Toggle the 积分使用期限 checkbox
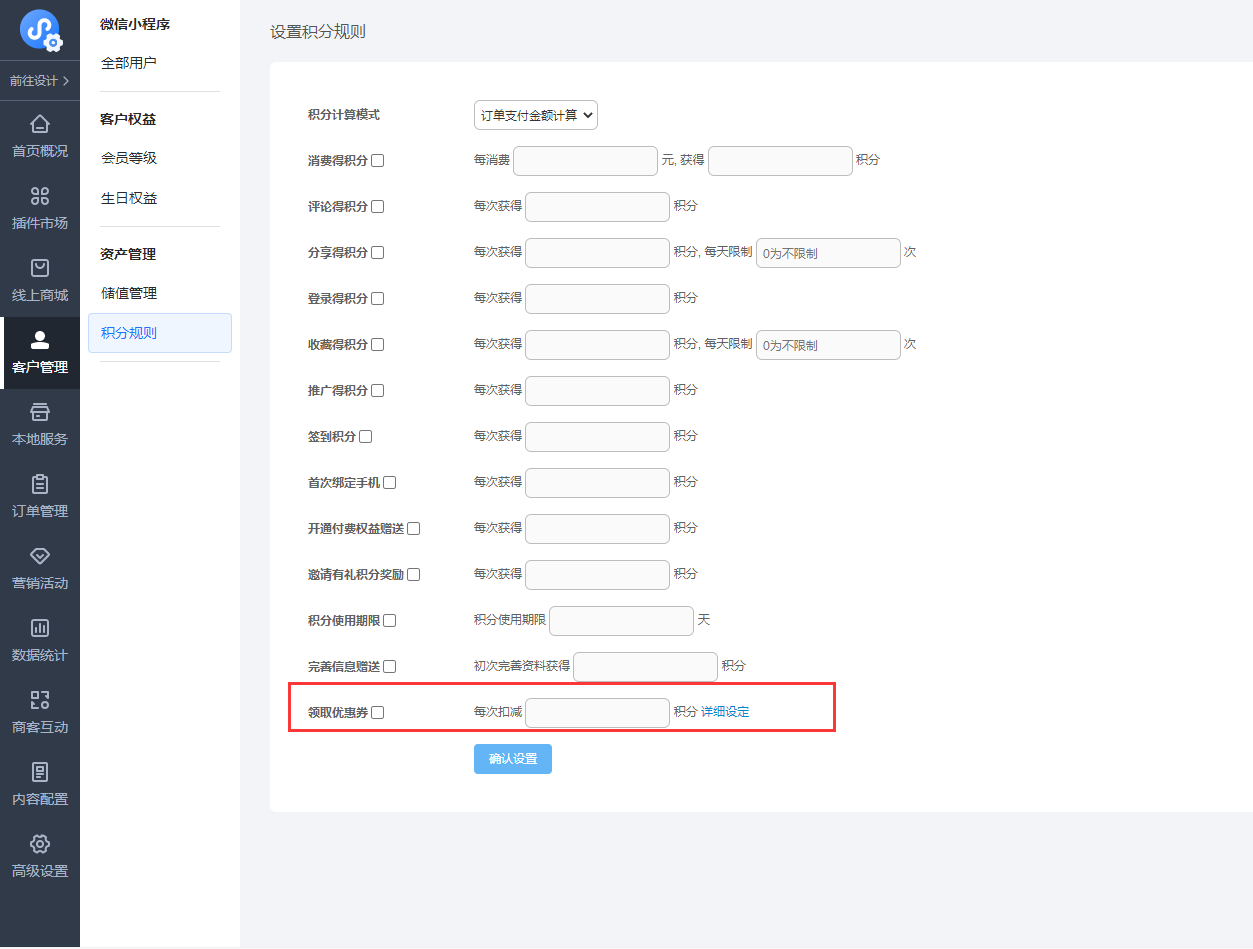This screenshot has width=1253, height=949. (390, 621)
